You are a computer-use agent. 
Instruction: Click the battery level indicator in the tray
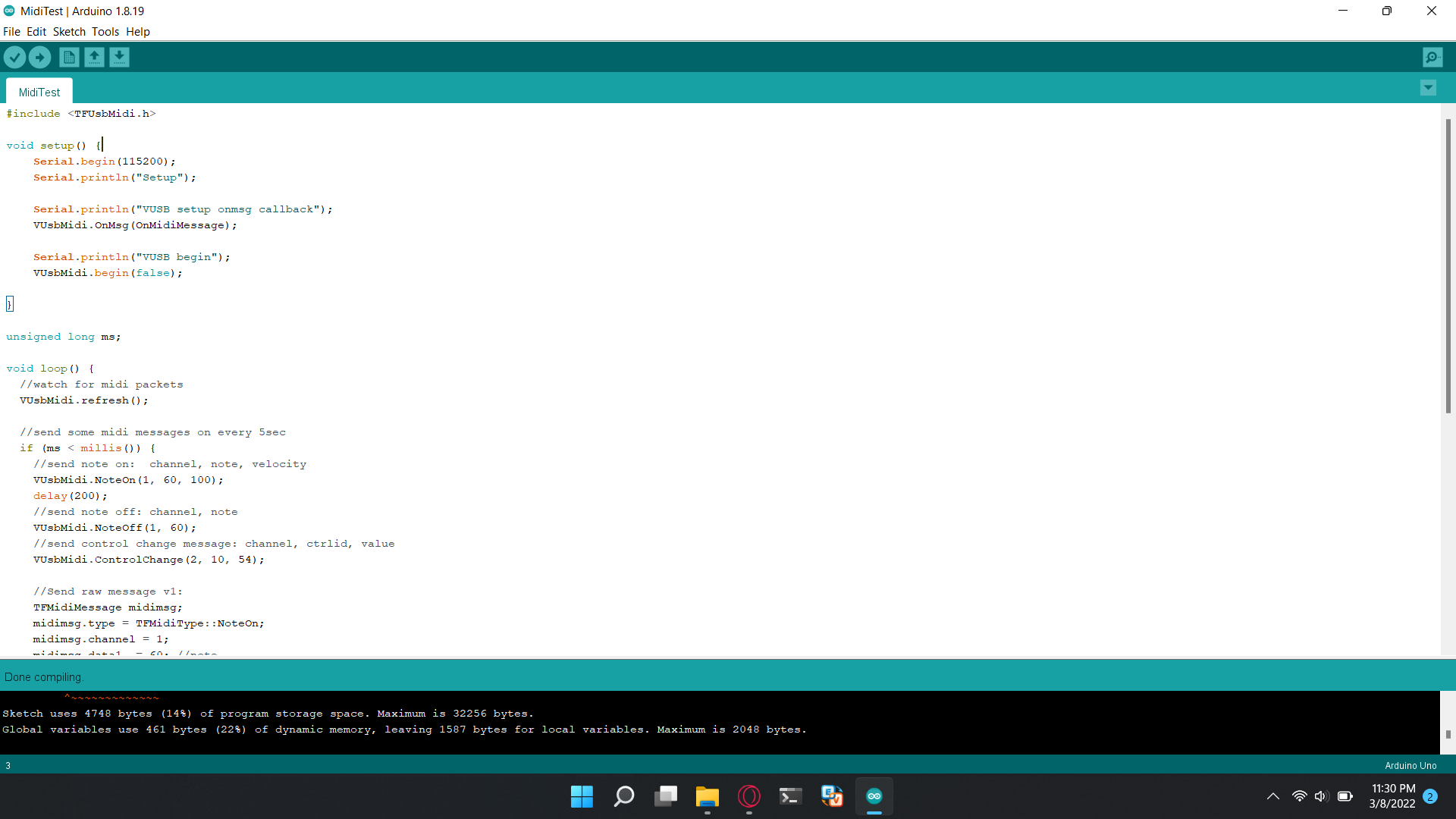pos(1346,796)
